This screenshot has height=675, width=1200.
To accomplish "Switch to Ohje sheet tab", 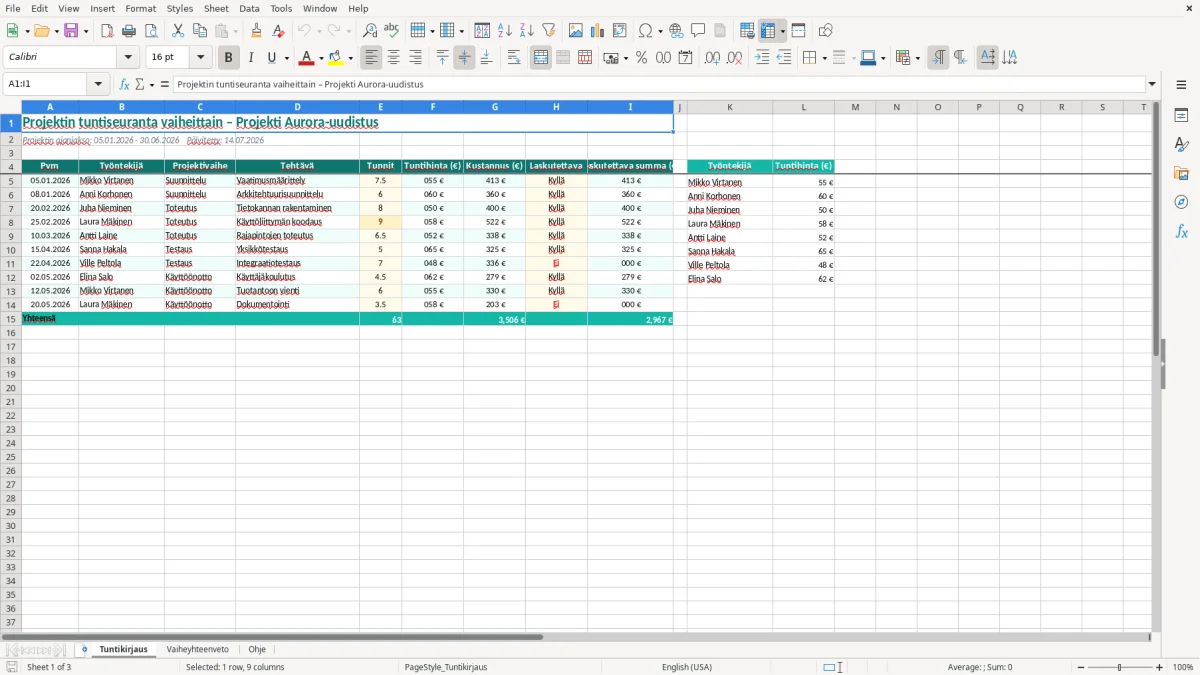I will [257, 649].
